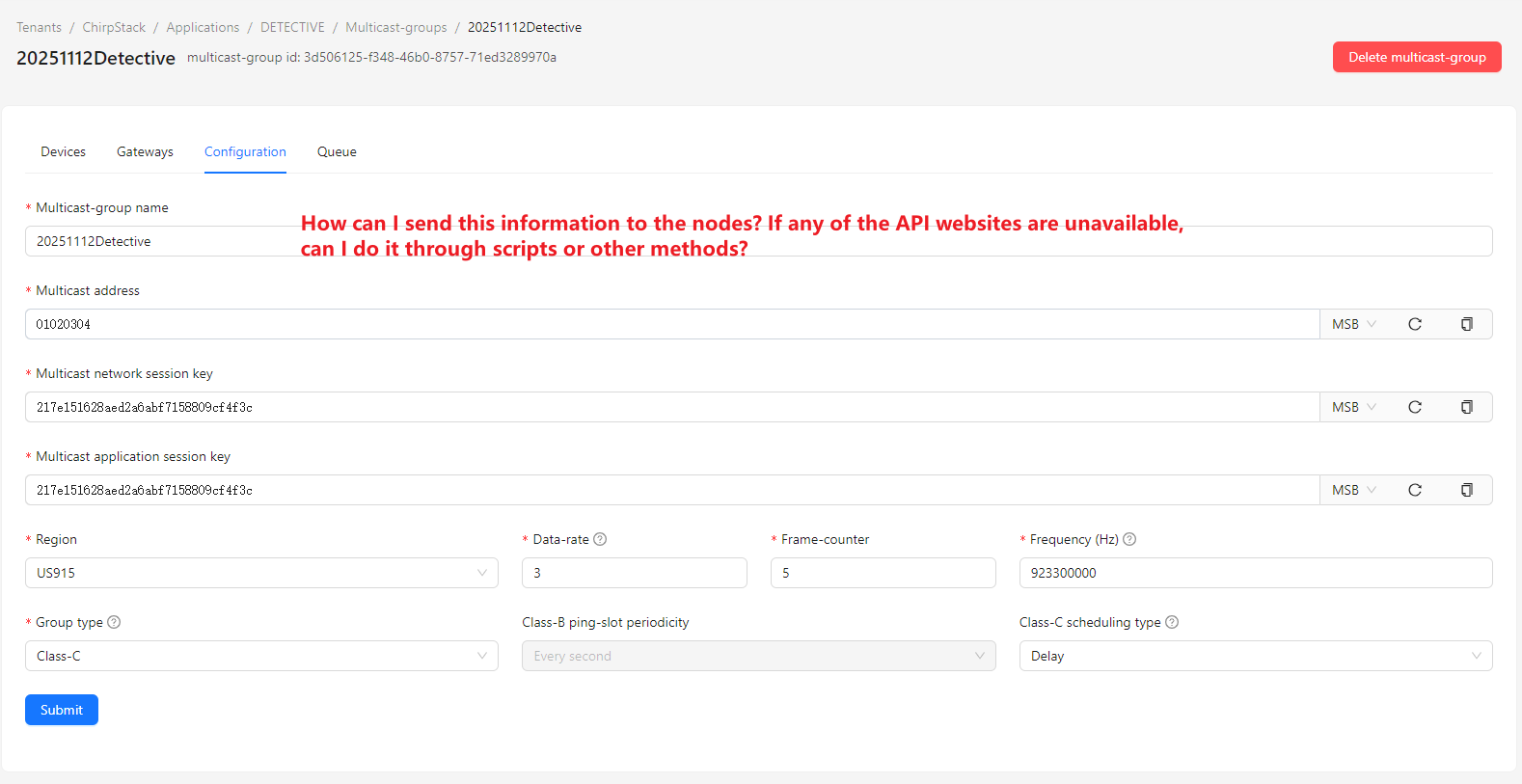Screen dimensions: 1522x784
Task: Change multicast address MSB byte order
Action: pos(1353,324)
